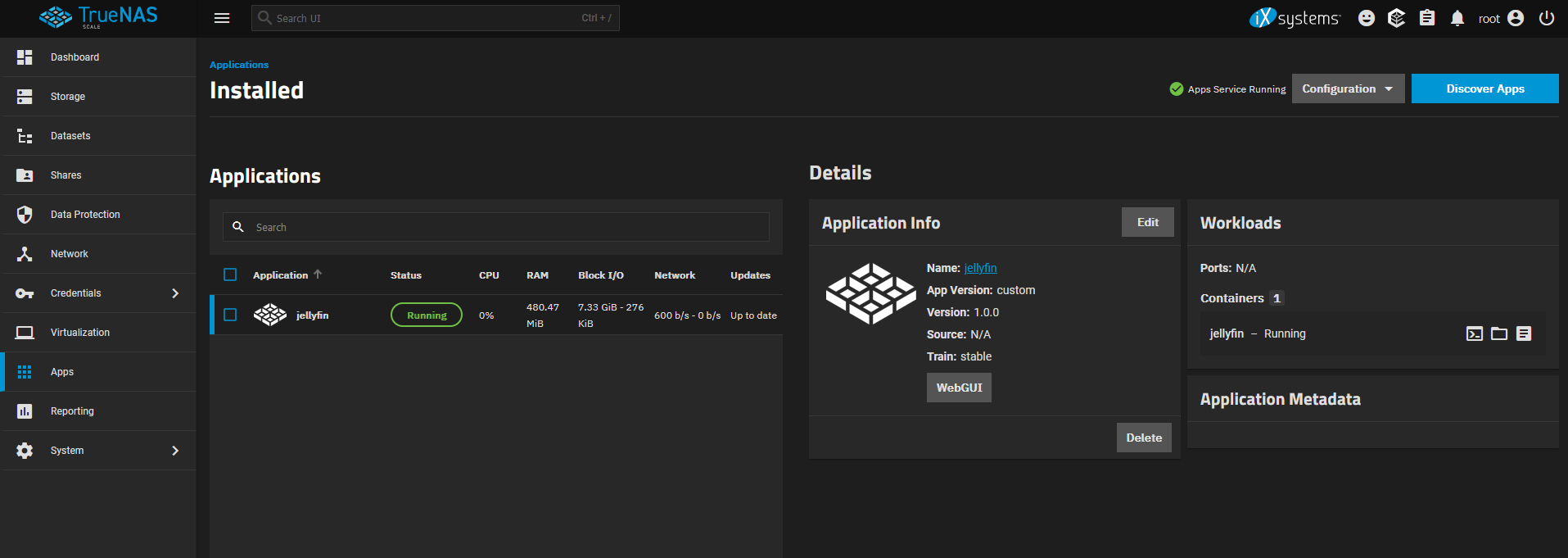Image resolution: width=1568 pixels, height=558 pixels.
Task: Click the Application Metadata heading
Action: [x=1280, y=399]
